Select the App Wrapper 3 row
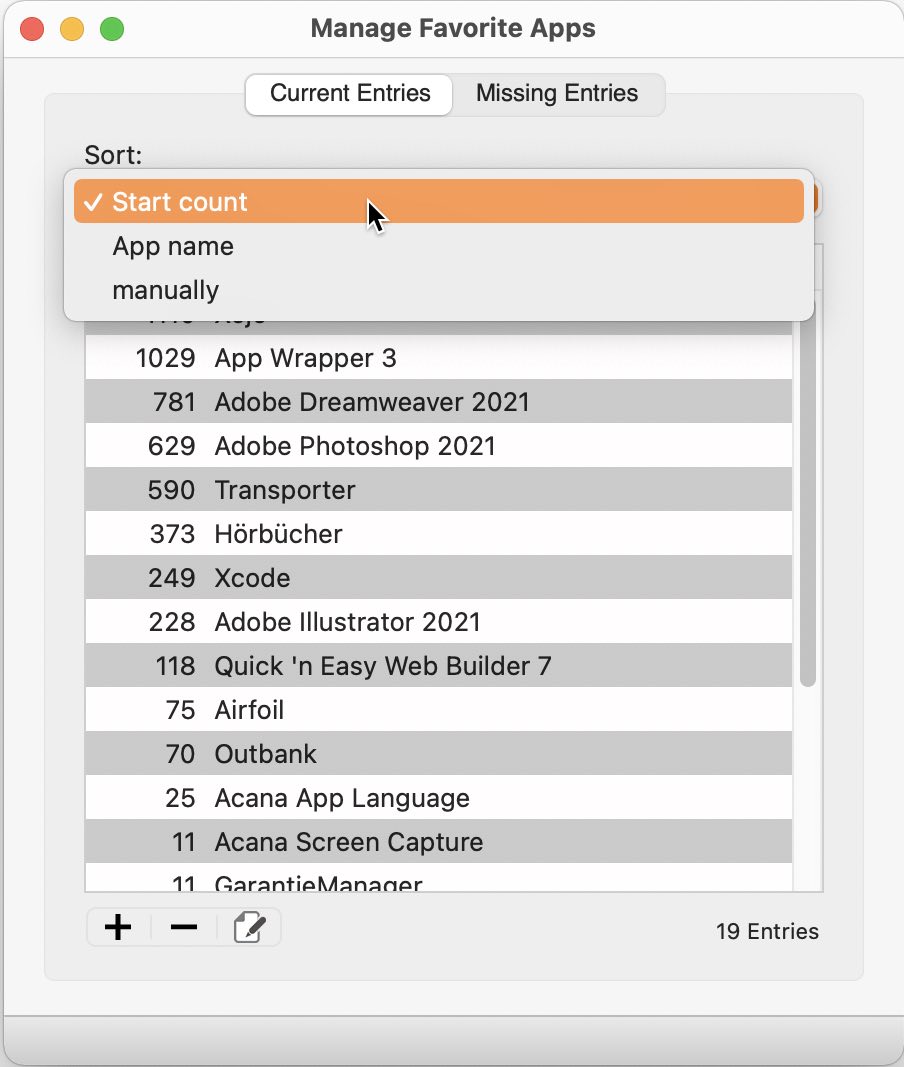This screenshot has height=1067, width=904. pyautogui.click(x=438, y=357)
